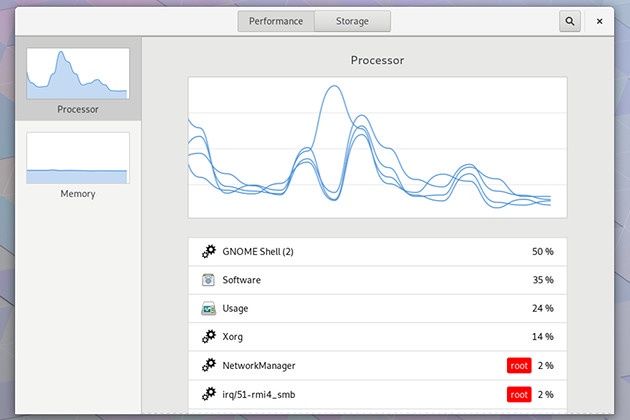The image size is (630, 420).
Task: Click the Processor sidebar label
Action: coord(78,109)
